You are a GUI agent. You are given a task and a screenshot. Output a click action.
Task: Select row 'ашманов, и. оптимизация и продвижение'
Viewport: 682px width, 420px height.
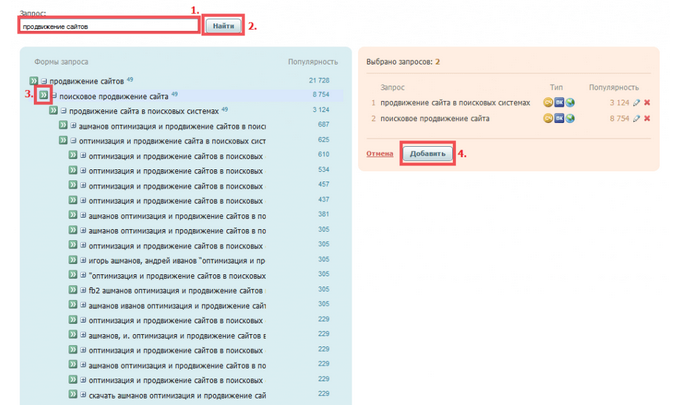point(177,336)
